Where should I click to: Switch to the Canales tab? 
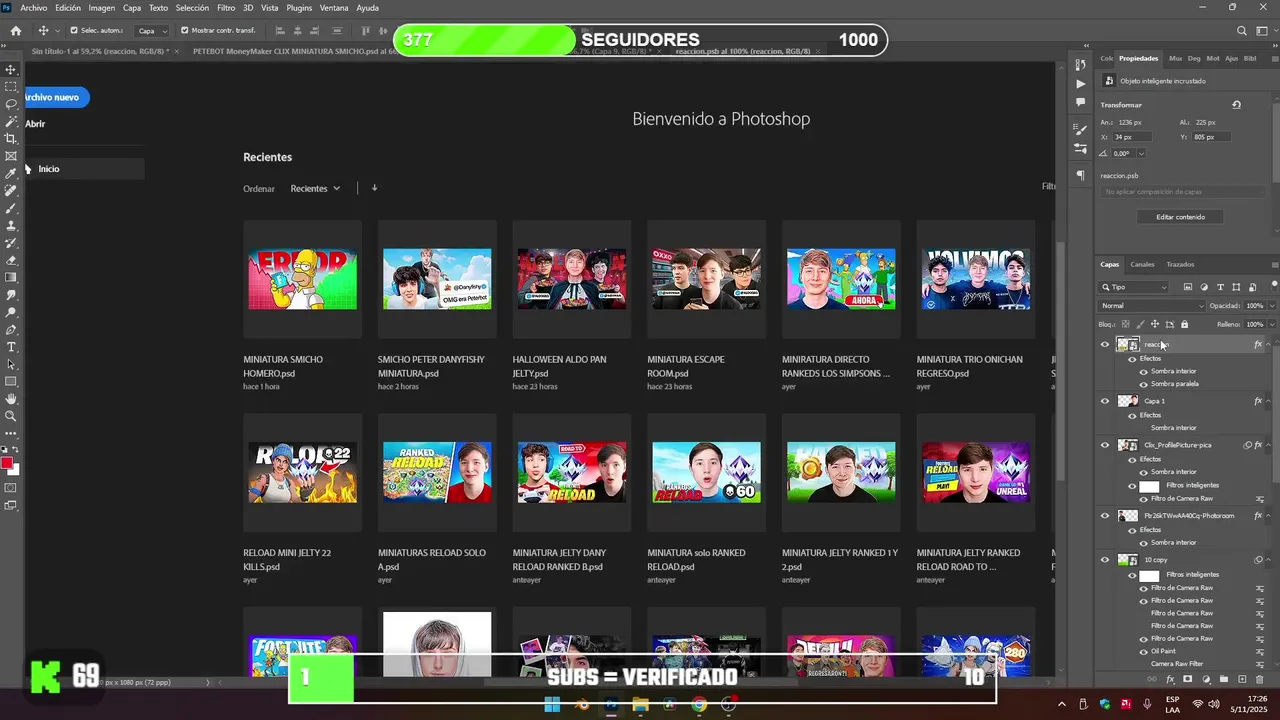coord(1142,265)
